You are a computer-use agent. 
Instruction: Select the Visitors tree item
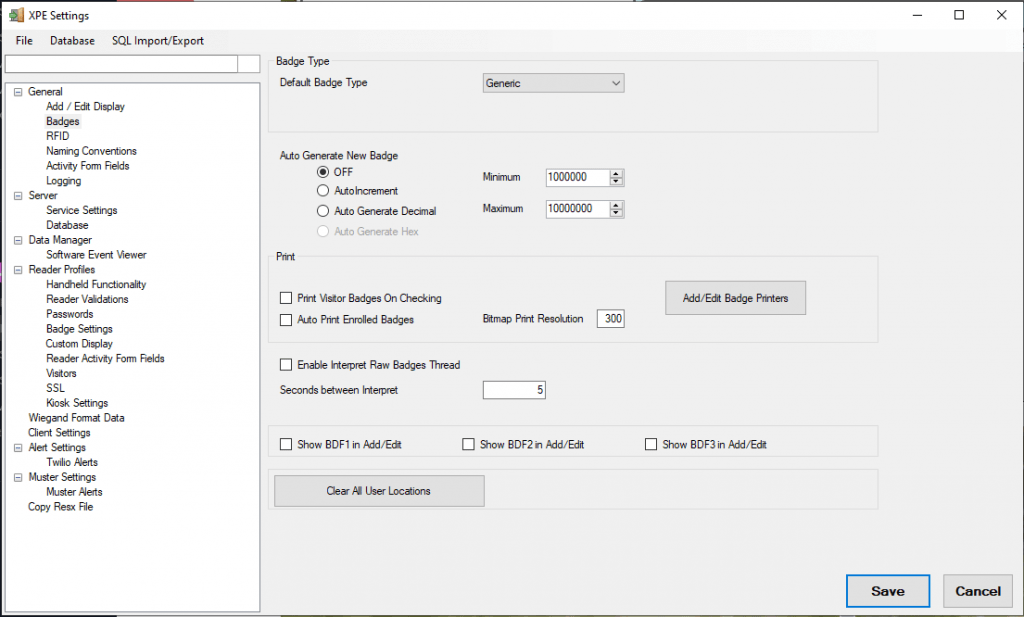pyautogui.click(x=61, y=373)
